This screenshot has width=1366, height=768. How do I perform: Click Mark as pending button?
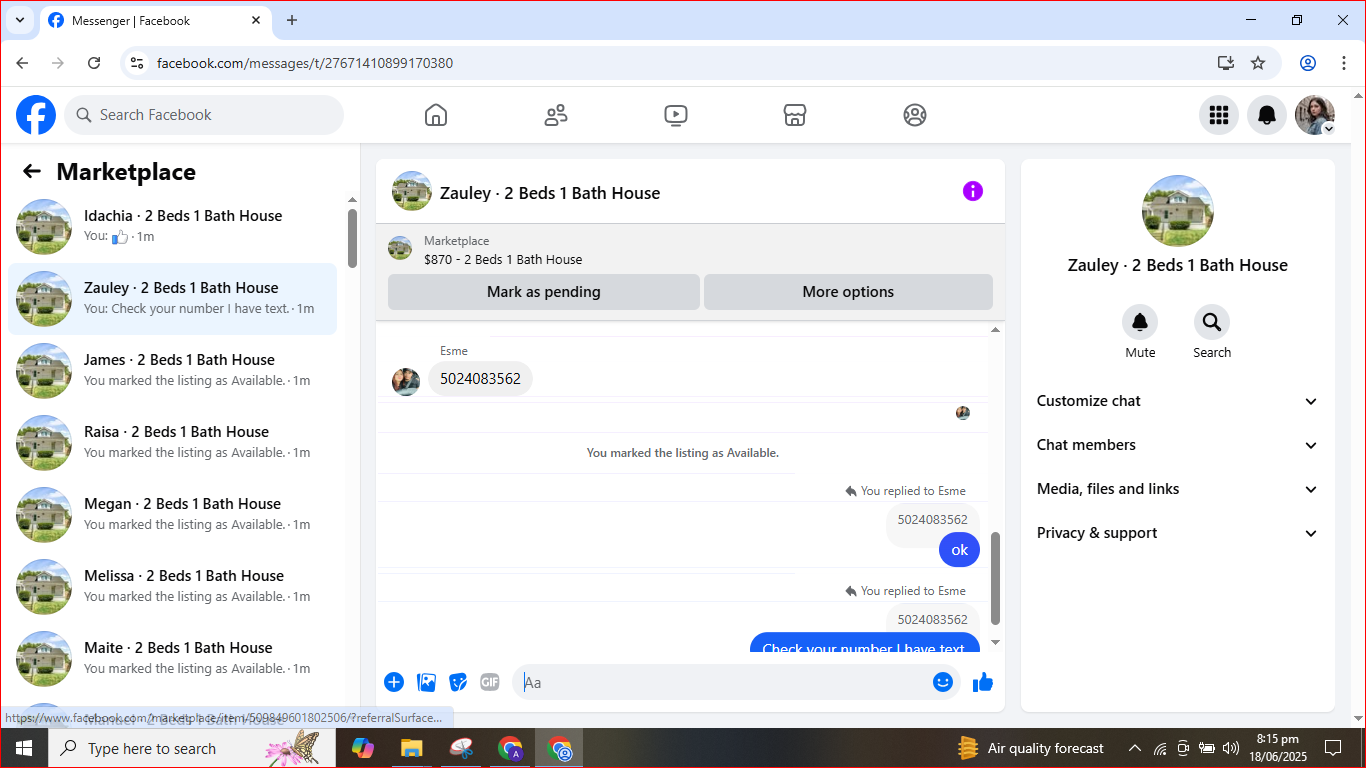(x=544, y=292)
